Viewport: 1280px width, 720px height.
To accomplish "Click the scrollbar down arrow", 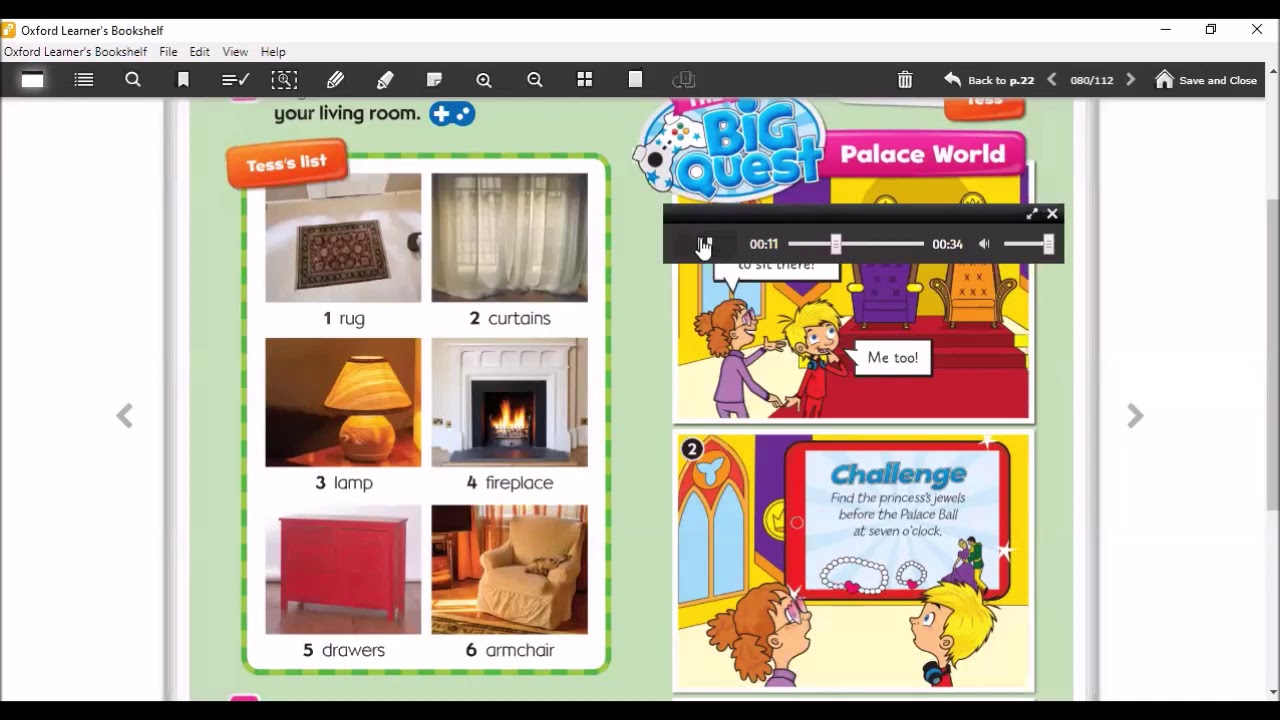I will click(x=1272, y=692).
